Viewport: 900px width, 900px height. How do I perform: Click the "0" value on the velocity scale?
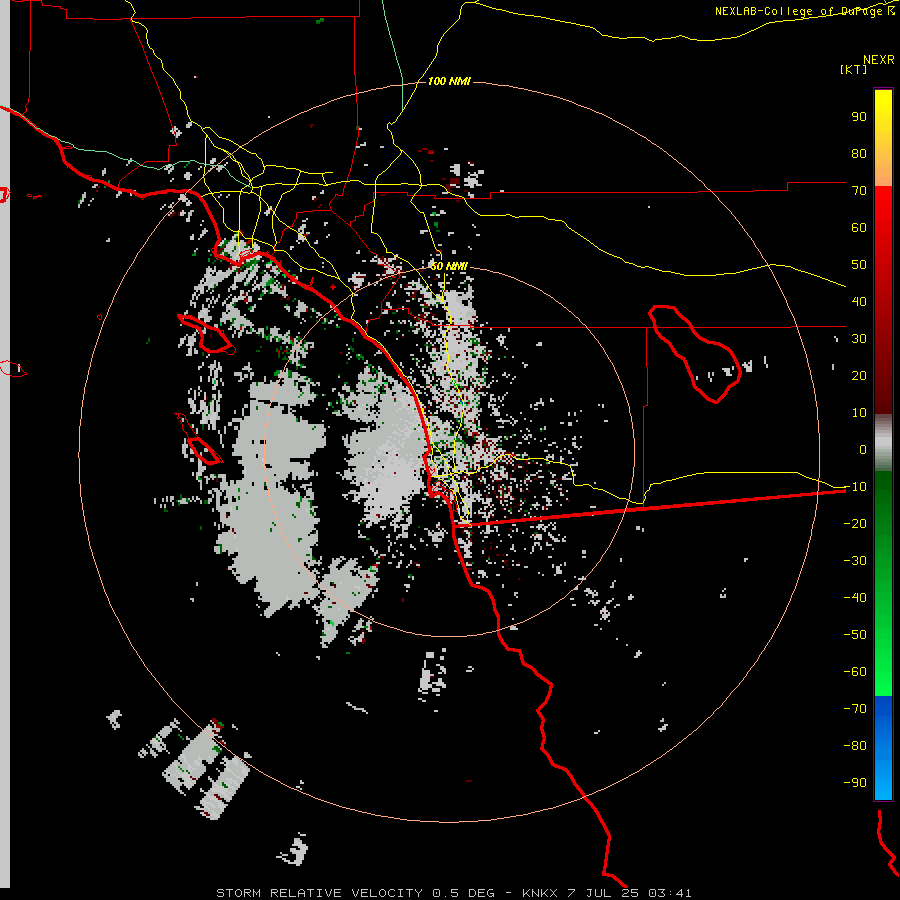[x=863, y=450]
